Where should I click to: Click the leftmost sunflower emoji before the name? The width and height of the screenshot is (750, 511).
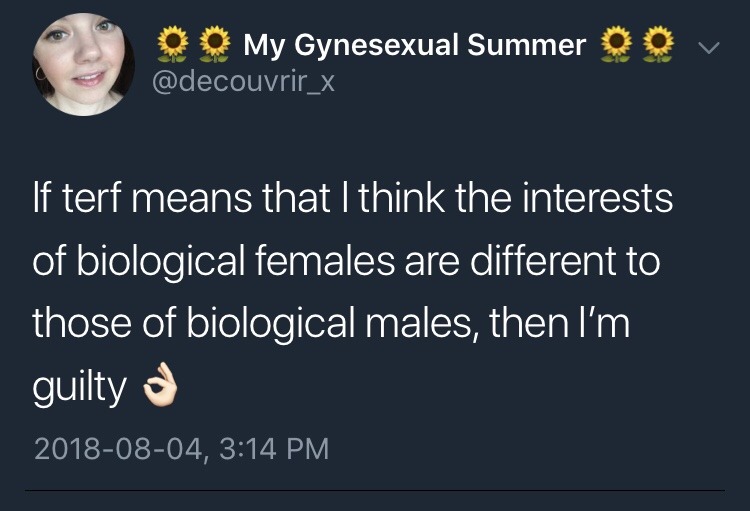pos(174,45)
